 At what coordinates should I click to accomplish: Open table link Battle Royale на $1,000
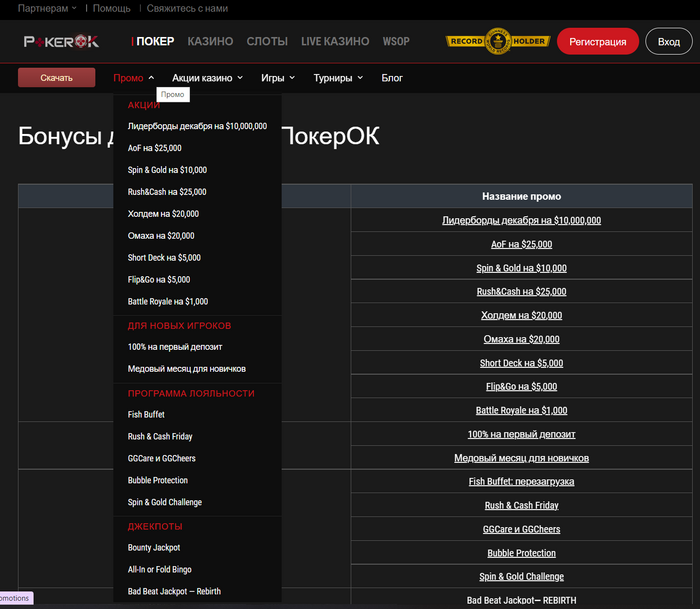(521, 410)
